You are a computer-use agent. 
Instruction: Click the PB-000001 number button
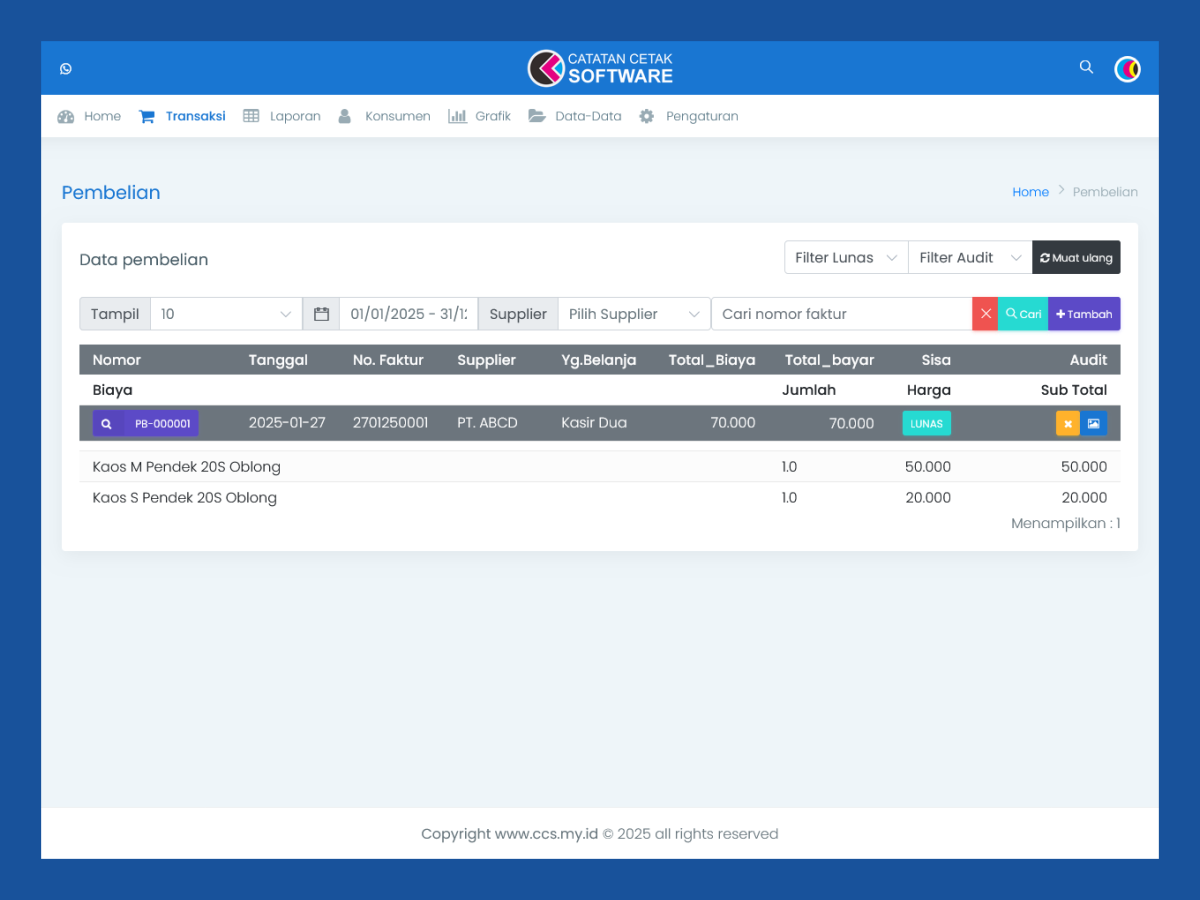(160, 424)
